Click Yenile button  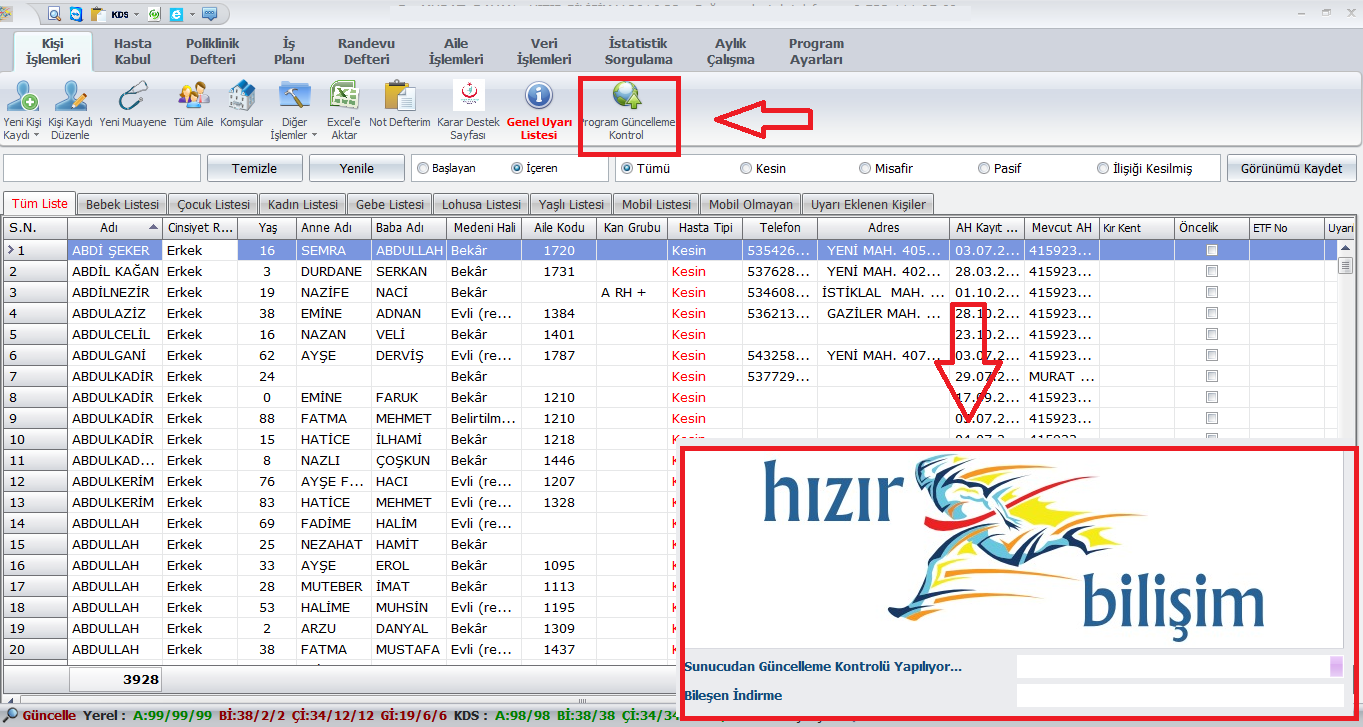[357, 168]
